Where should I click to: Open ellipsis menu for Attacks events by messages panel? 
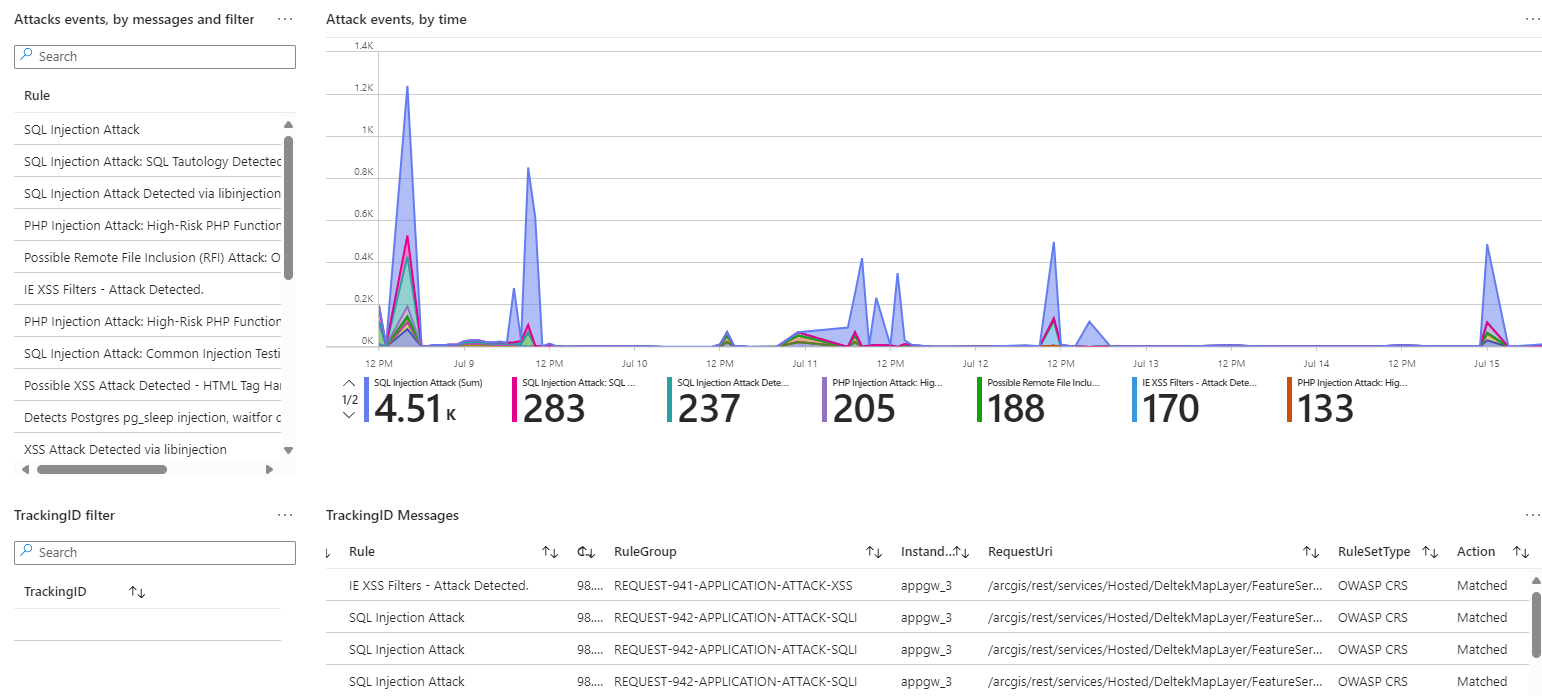[x=285, y=19]
